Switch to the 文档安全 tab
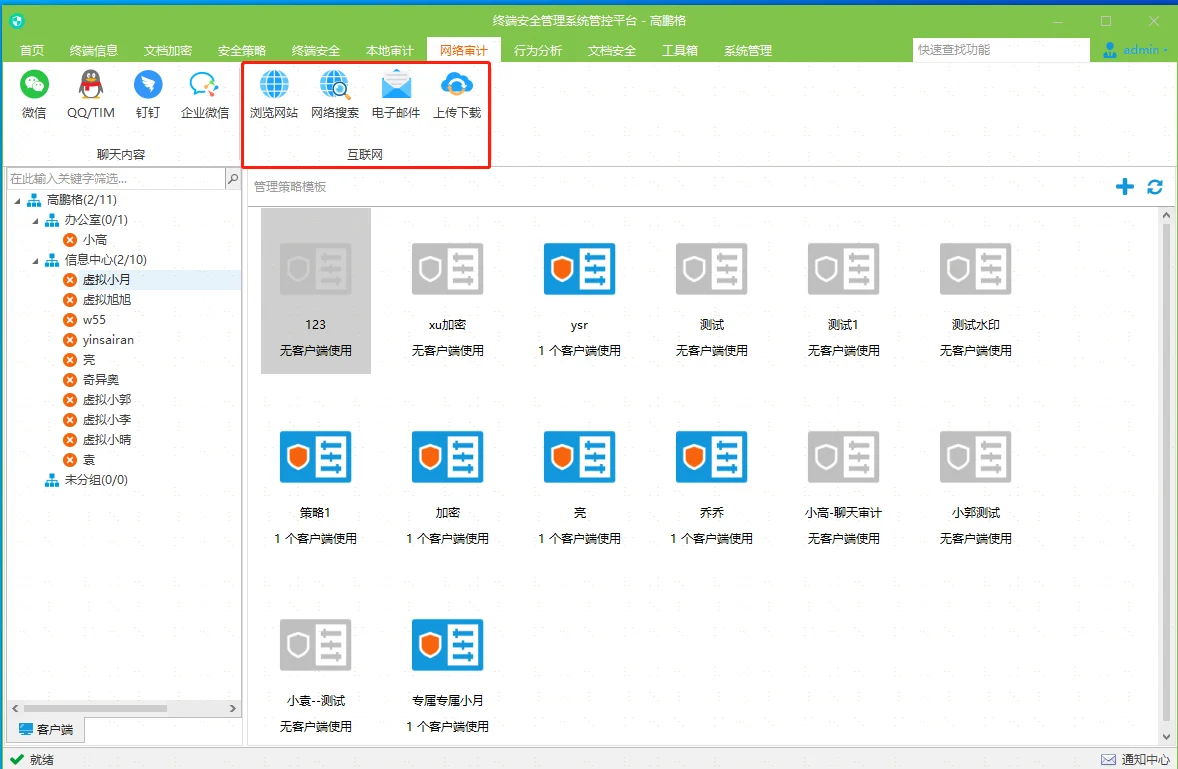The height and width of the screenshot is (769, 1178). pos(612,50)
